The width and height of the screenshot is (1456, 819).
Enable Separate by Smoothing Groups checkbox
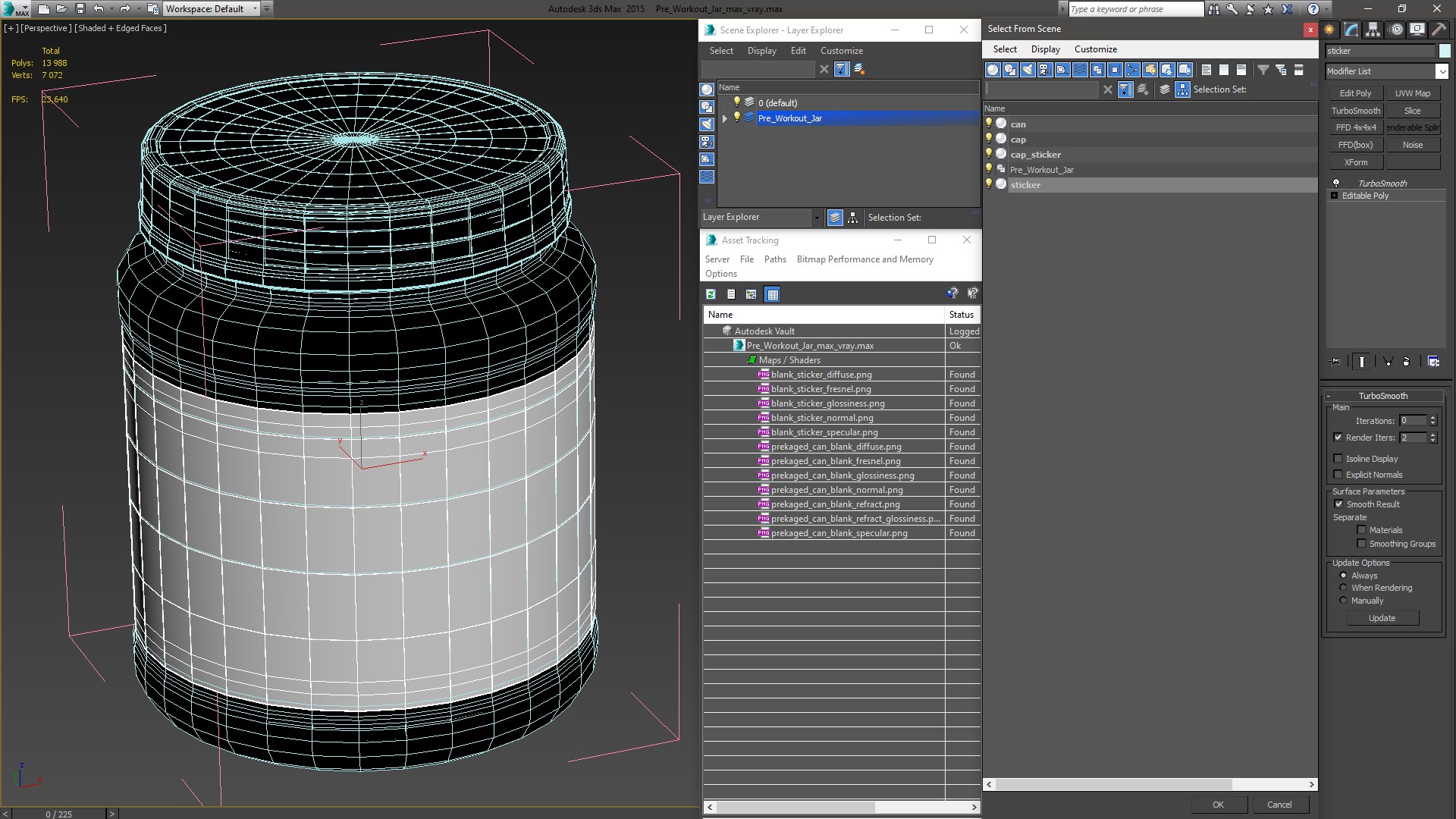coord(1361,544)
